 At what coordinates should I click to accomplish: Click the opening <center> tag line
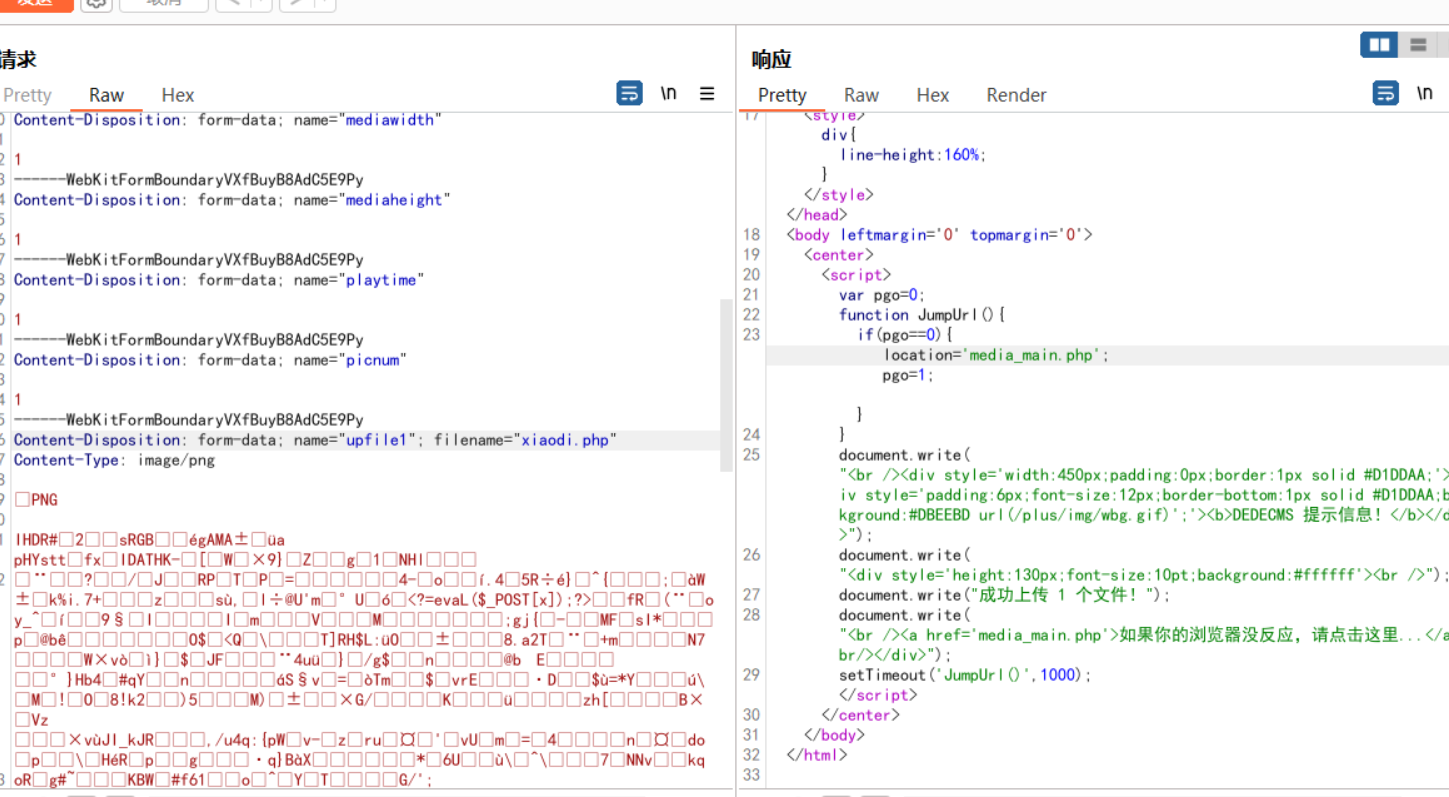click(x=838, y=255)
